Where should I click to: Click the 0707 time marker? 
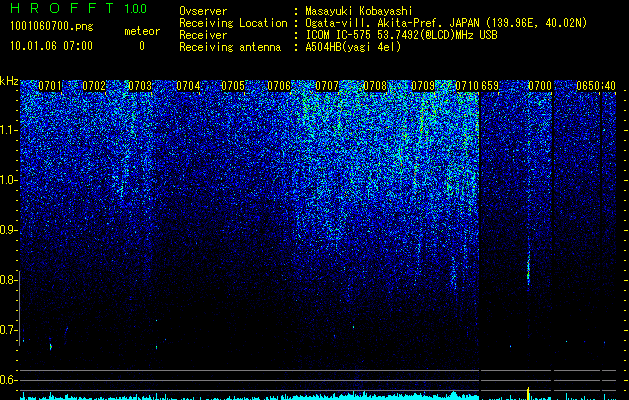pyautogui.click(x=327, y=86)
